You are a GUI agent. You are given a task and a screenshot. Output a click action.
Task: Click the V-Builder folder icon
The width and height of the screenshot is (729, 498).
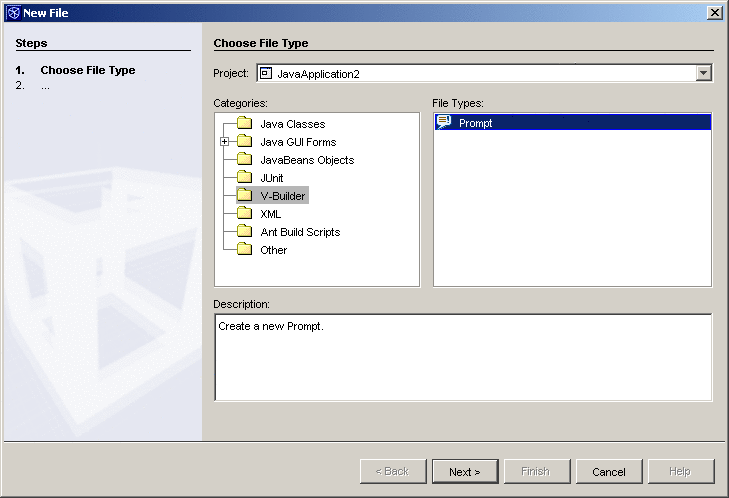tap(244, 196)
